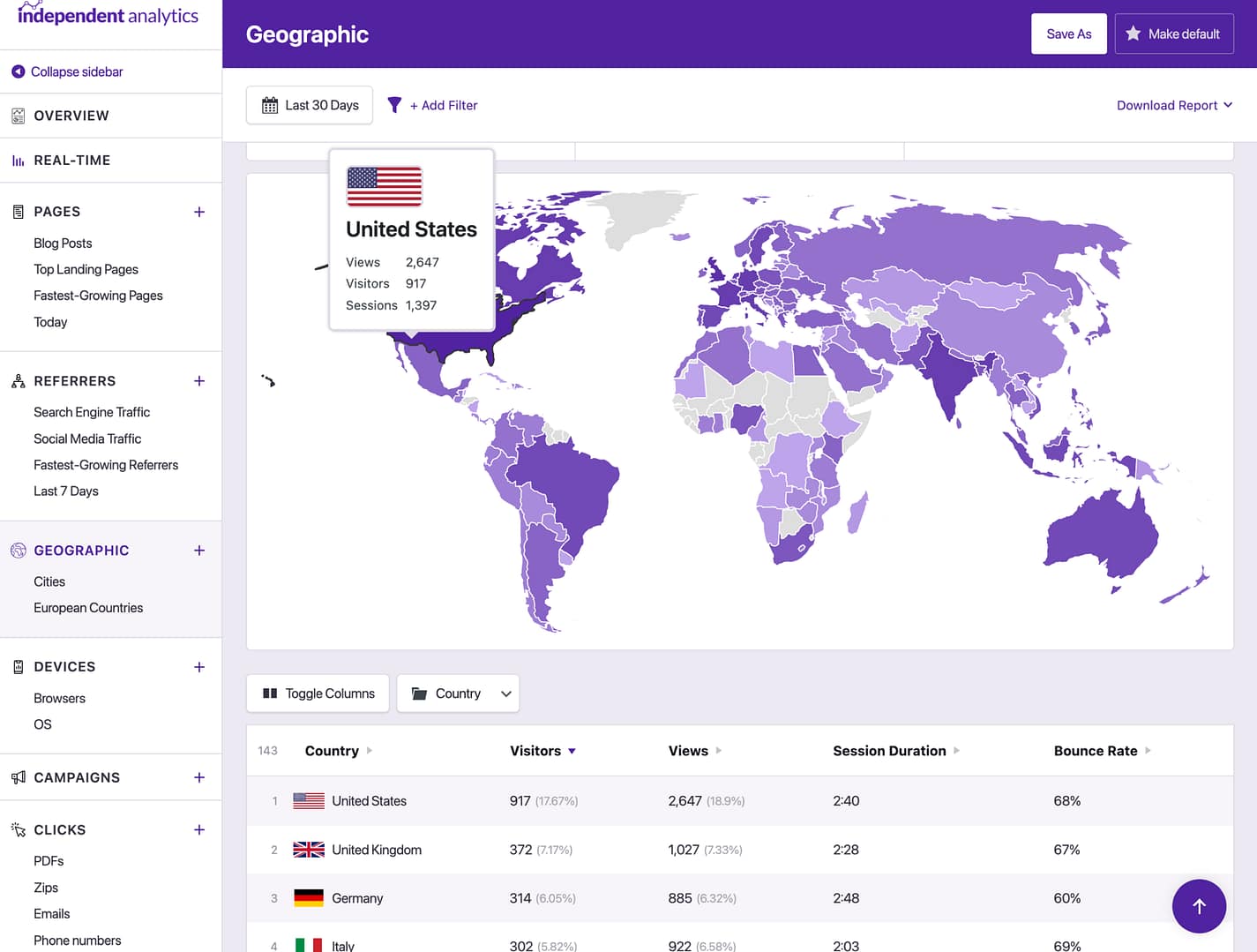Click the scroll-to-top arrow button
This screenshot has height=952, width=1257.
click(x=1199, y=906)
